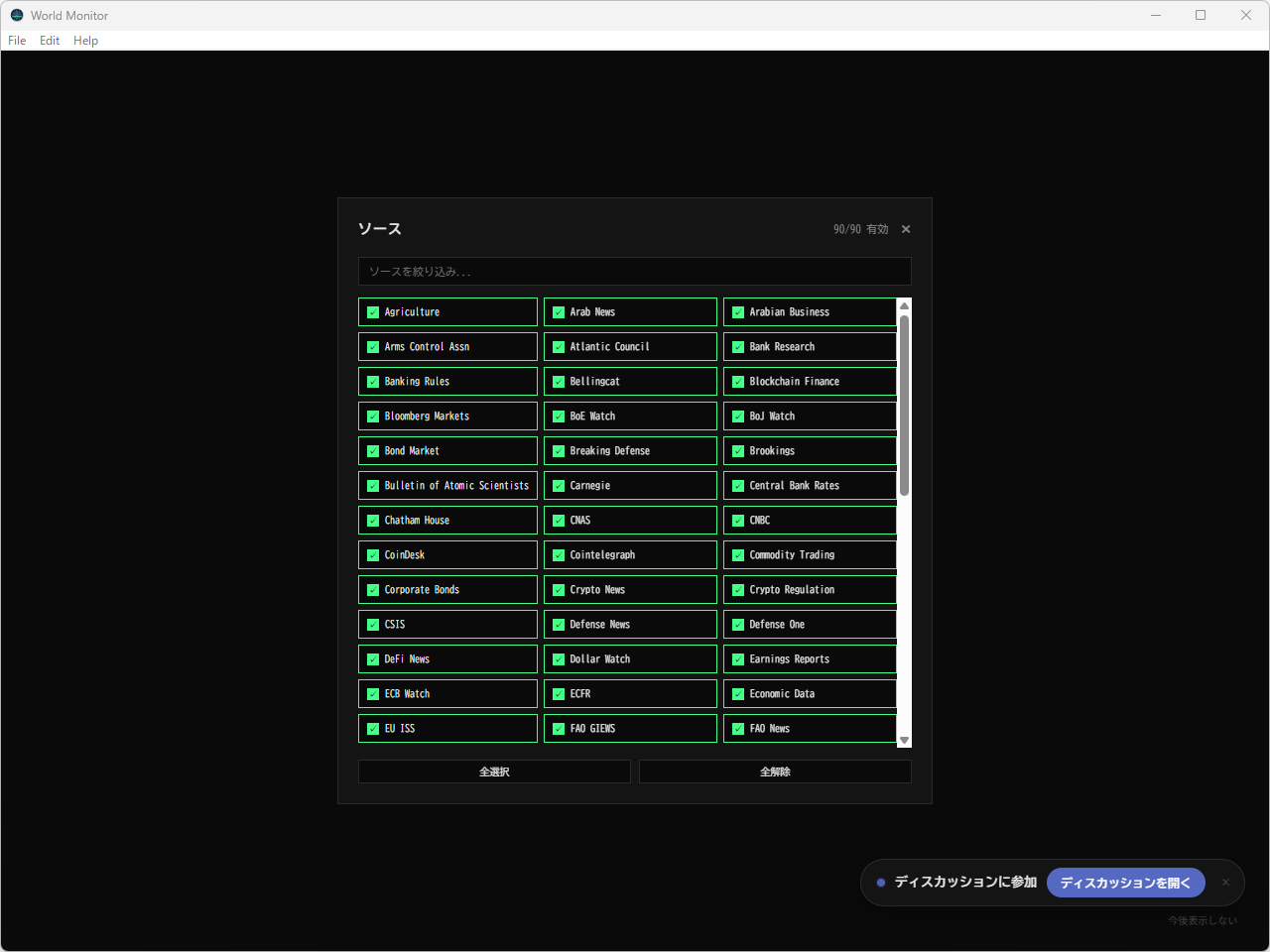This screenshot has width=1270, height=952.
Task: Select the CSIS source
Action: coord(447,625)
